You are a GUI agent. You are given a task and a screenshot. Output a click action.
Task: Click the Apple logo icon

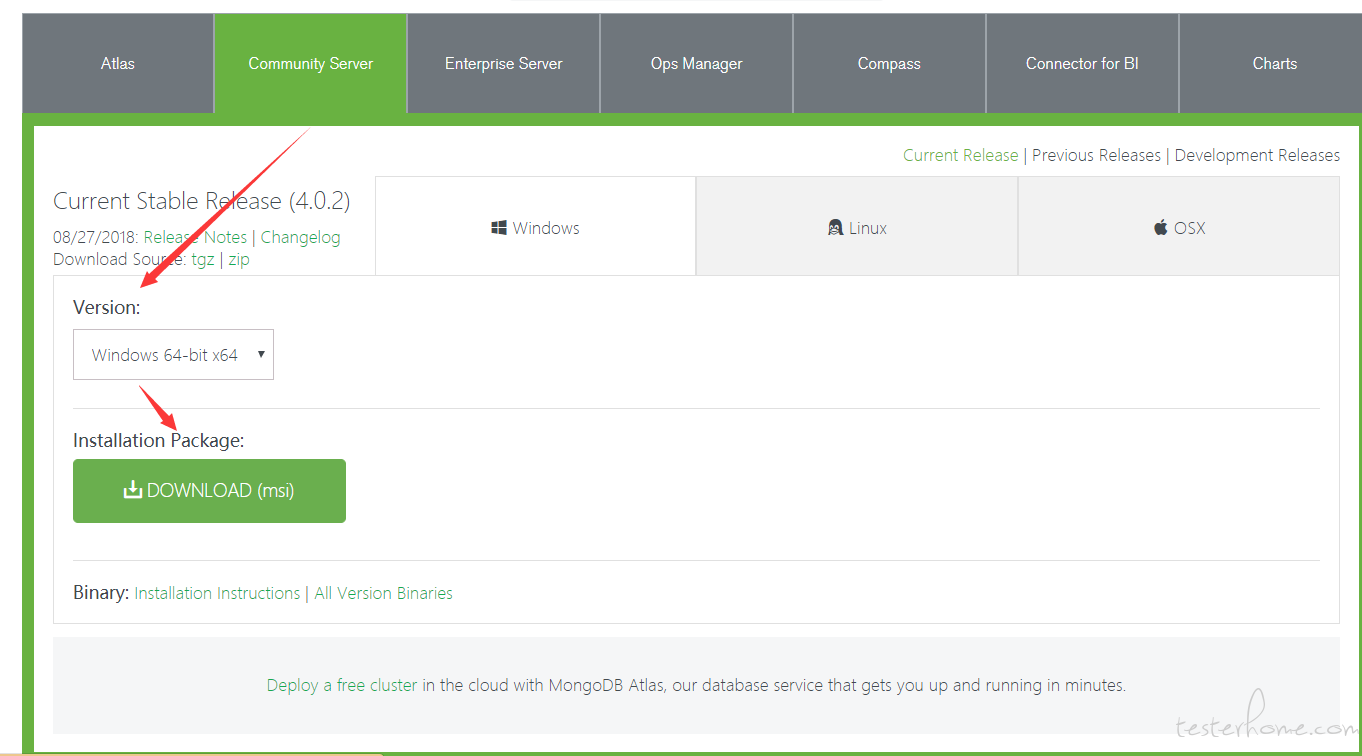(1161, 227)
